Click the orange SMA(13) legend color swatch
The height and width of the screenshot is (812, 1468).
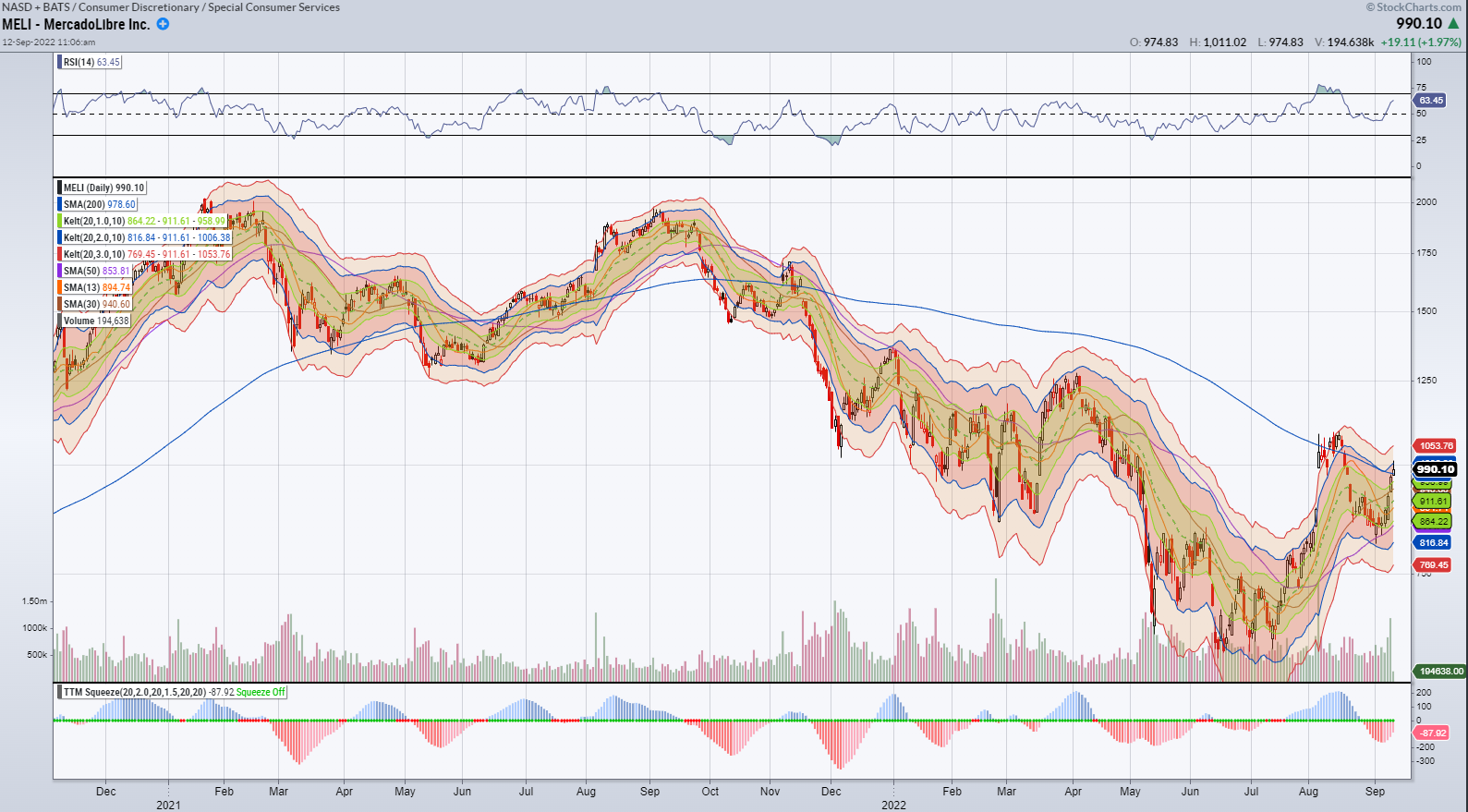[x=60, y=287]
